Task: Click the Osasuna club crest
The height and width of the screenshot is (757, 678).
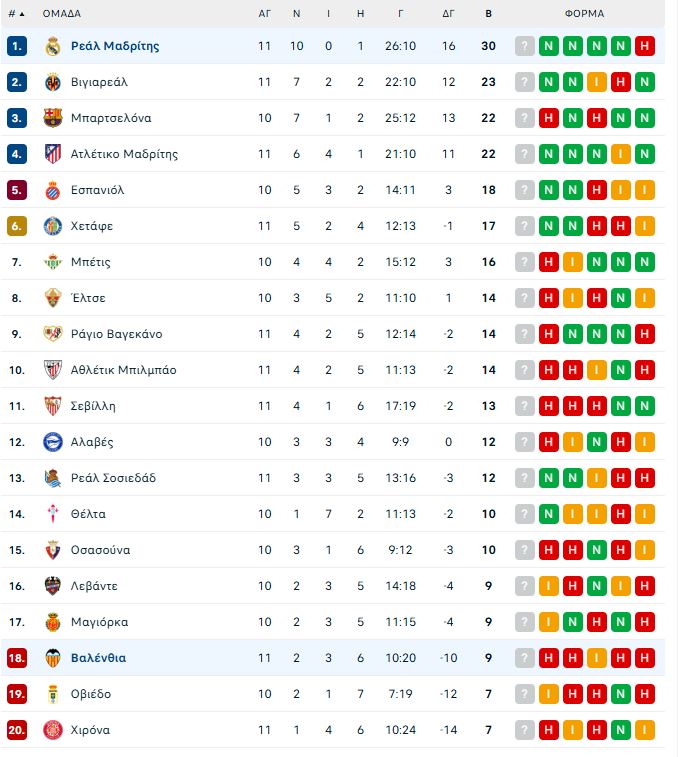Action: click(x=53, y=550)
